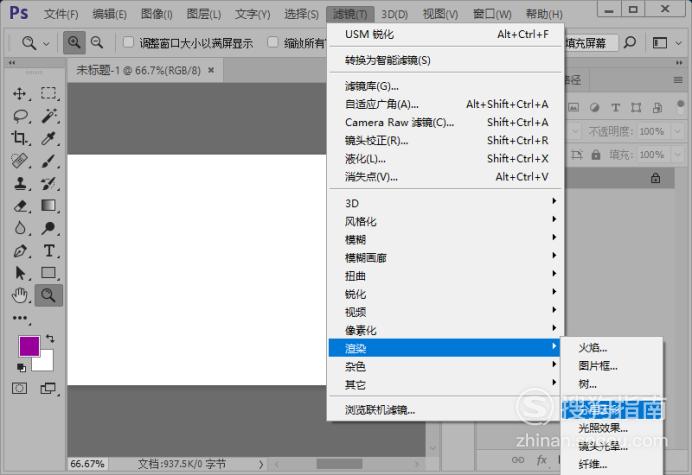Toggle the layer filter on/off switch
The image size is (692, 475).
click(680, 106)
